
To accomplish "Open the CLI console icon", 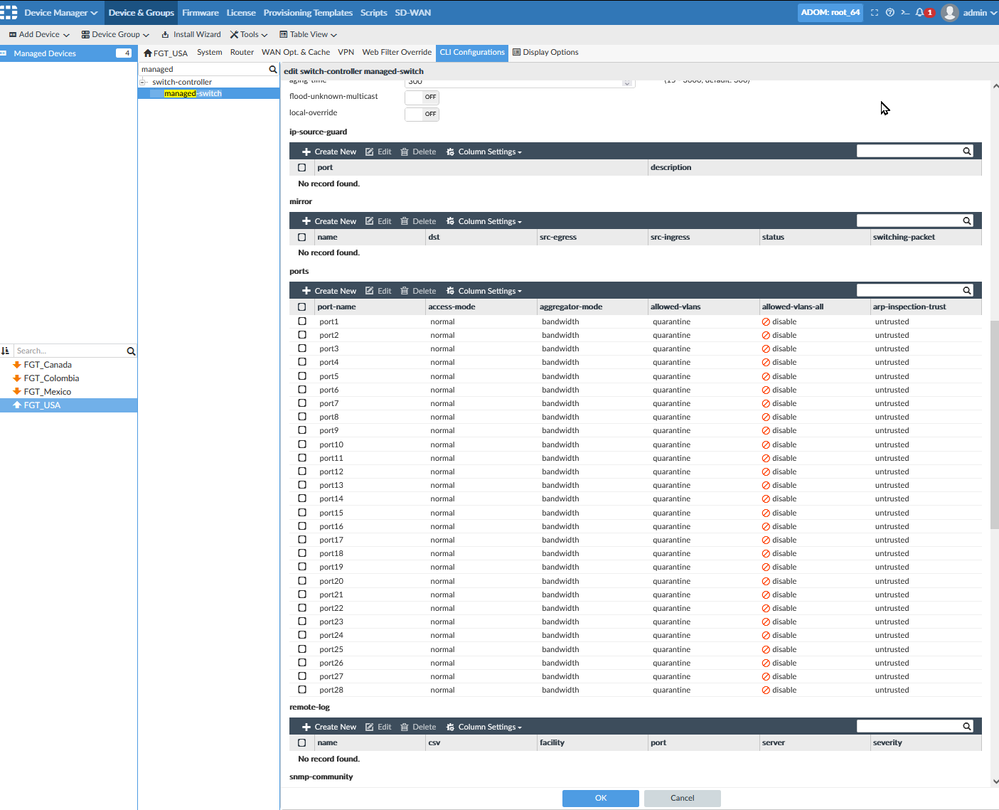I will [904, 13].
